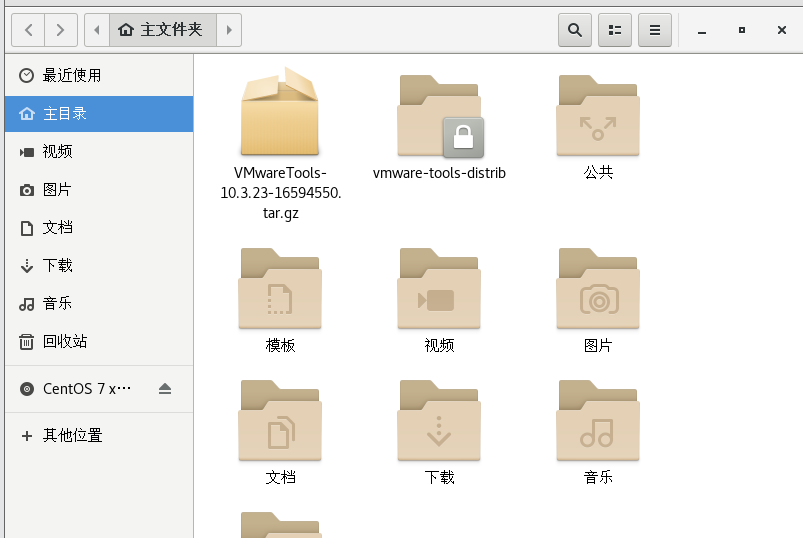Open 其他位置 in the sidebar
The image size is (803, 538).
[99, 436]
